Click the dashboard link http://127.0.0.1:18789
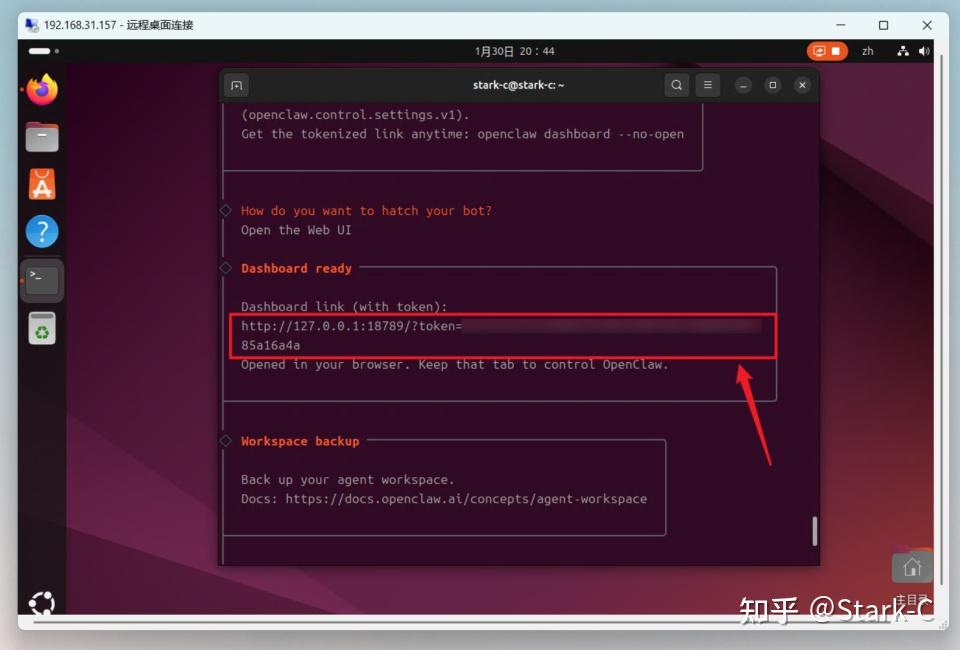This screenshot has width=960, height=650. [x=351, y=326]
